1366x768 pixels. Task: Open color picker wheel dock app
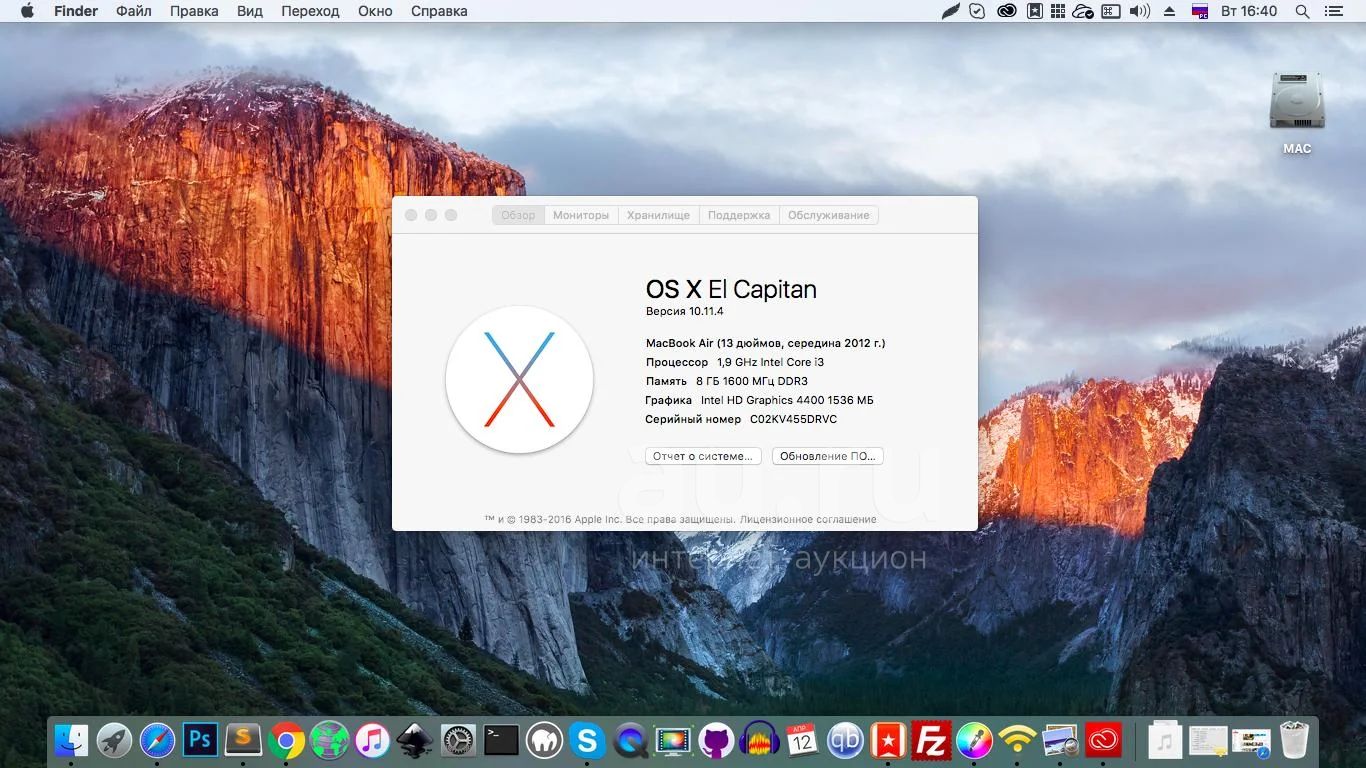point(974,740)
